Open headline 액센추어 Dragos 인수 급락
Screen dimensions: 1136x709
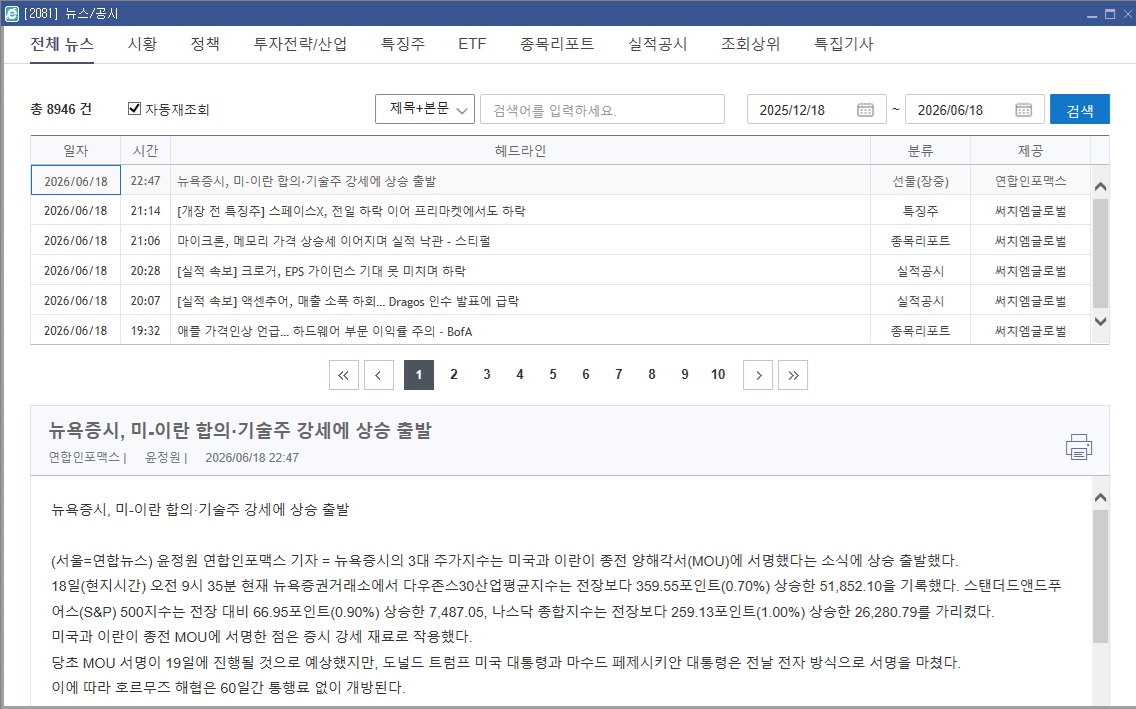click(x=348, y=301)
